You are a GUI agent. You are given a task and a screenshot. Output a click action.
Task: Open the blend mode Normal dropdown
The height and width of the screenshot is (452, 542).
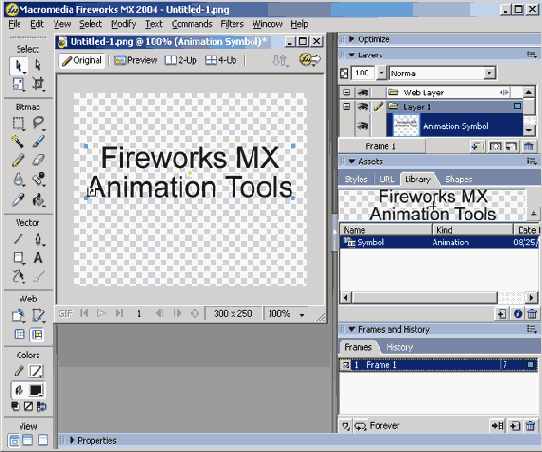(489, 73)
